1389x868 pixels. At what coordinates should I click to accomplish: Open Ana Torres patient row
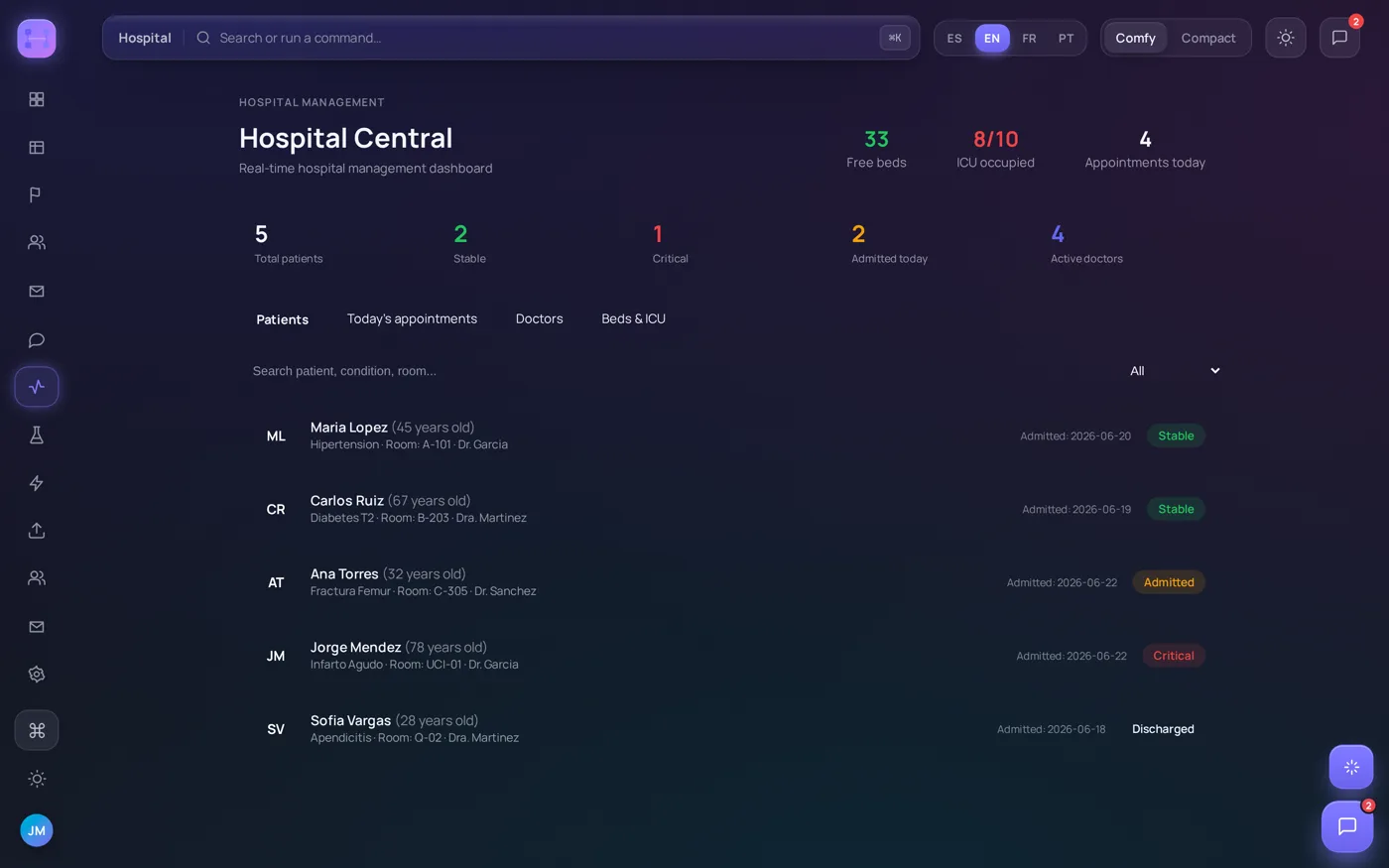pyautogui.click(x=729, y=582)
